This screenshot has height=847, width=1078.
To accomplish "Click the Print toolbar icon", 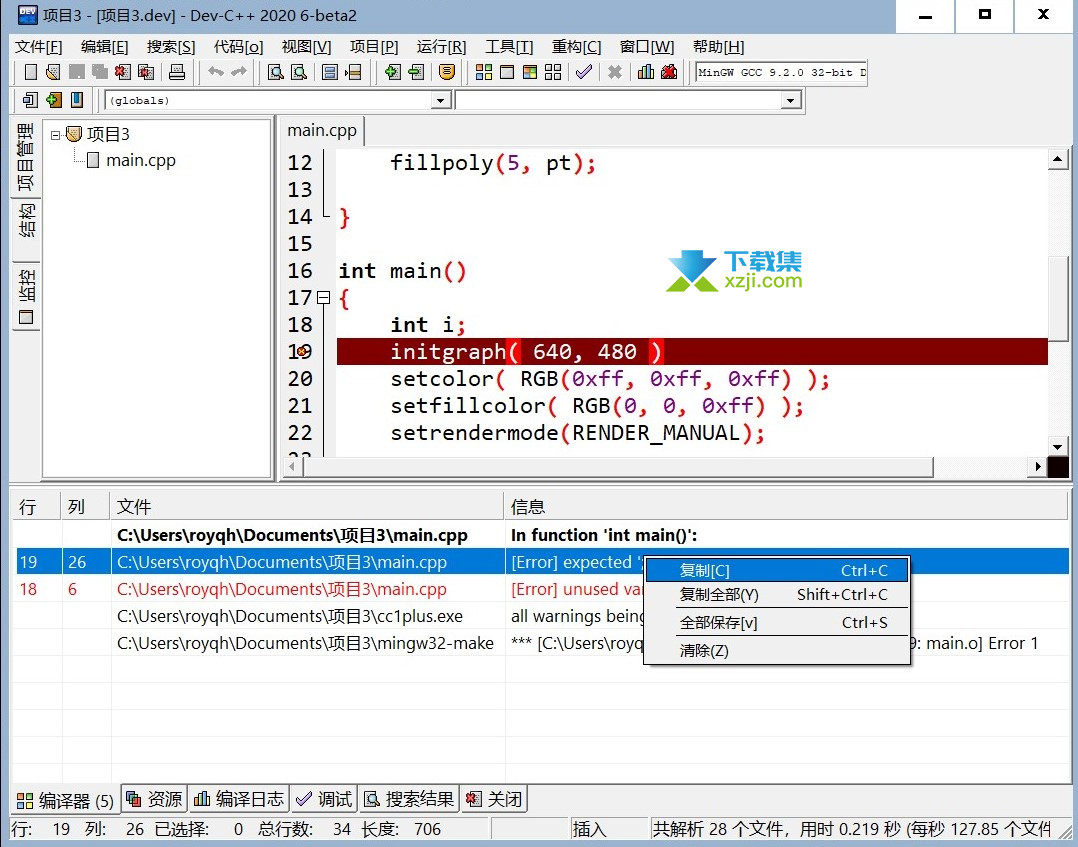I will click(x=177, y=72).
